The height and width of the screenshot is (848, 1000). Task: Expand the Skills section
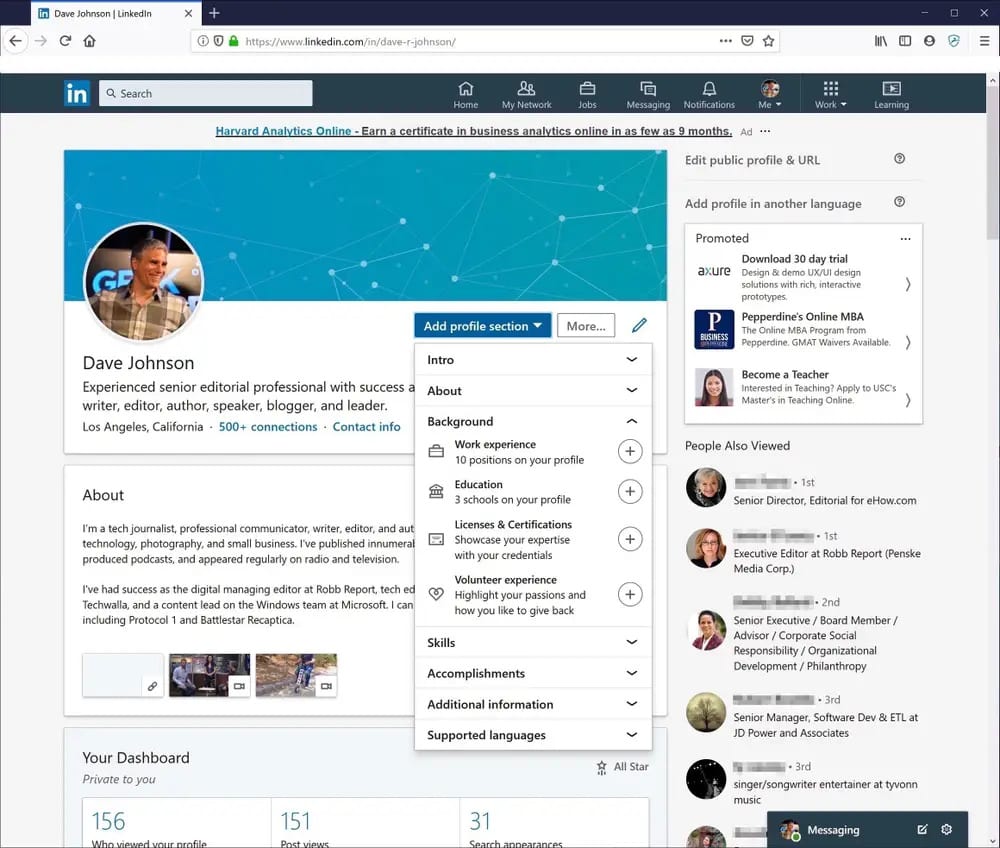point(533,643)
